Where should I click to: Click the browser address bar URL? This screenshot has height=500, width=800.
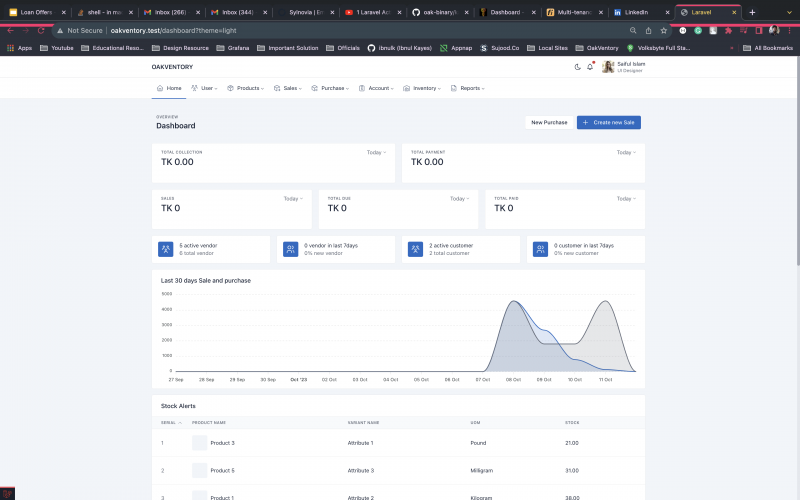coord(172,30)
